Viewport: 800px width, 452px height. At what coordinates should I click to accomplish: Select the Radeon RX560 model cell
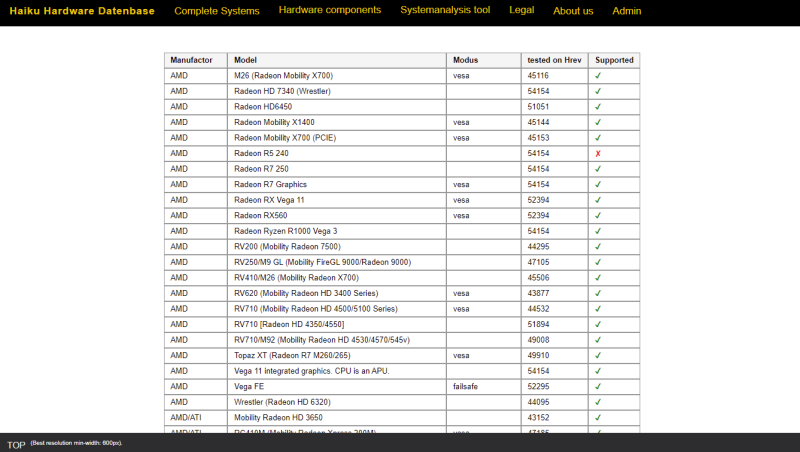point(337,216)
